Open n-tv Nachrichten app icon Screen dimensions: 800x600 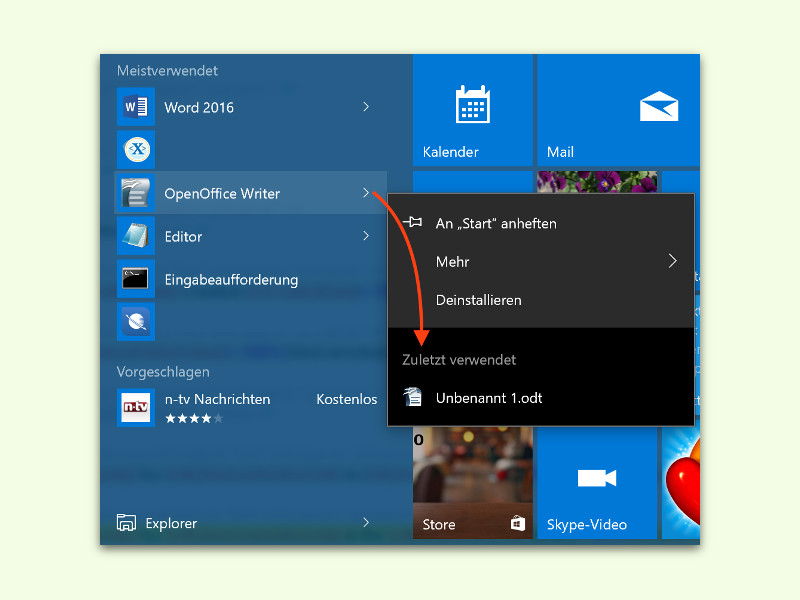point(136,407)
